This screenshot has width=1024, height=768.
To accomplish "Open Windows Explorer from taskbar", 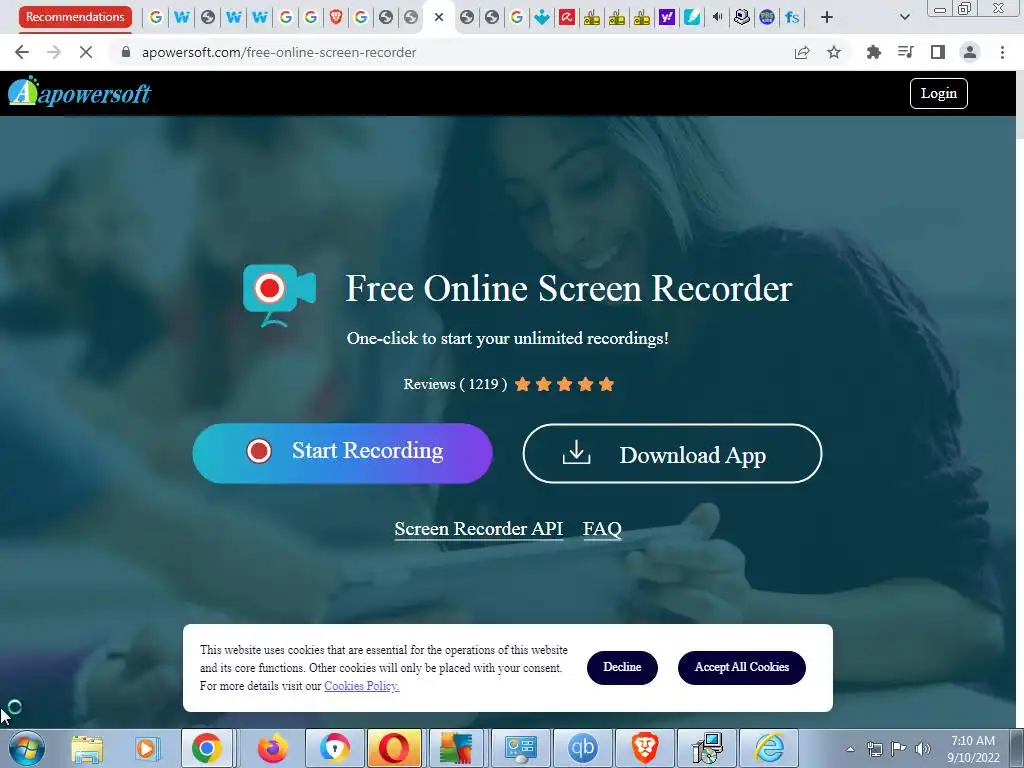I will coord(87,748).
